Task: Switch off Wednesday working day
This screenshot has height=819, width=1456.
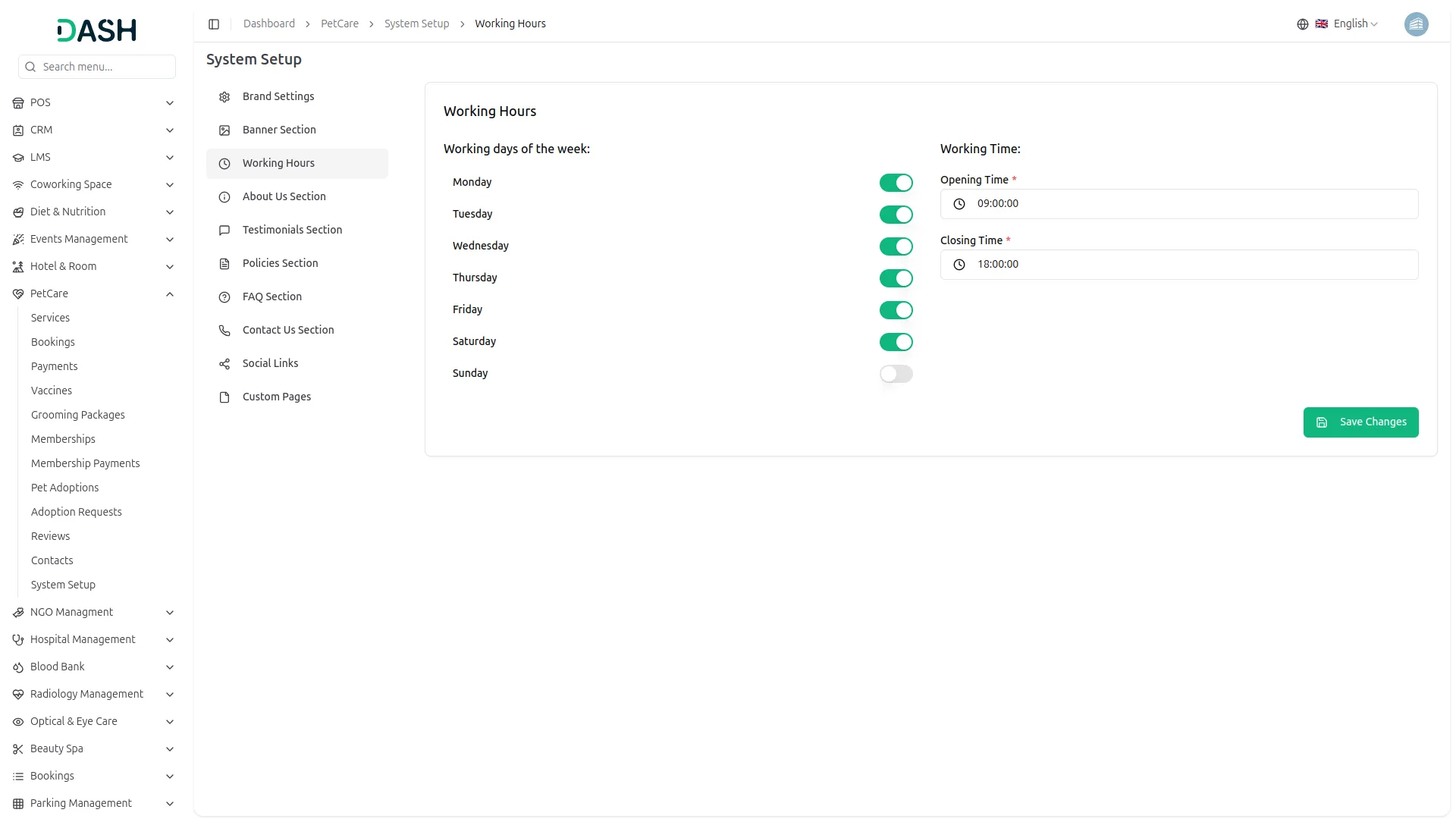Action: pyautogui.click(x=896, y=246)
